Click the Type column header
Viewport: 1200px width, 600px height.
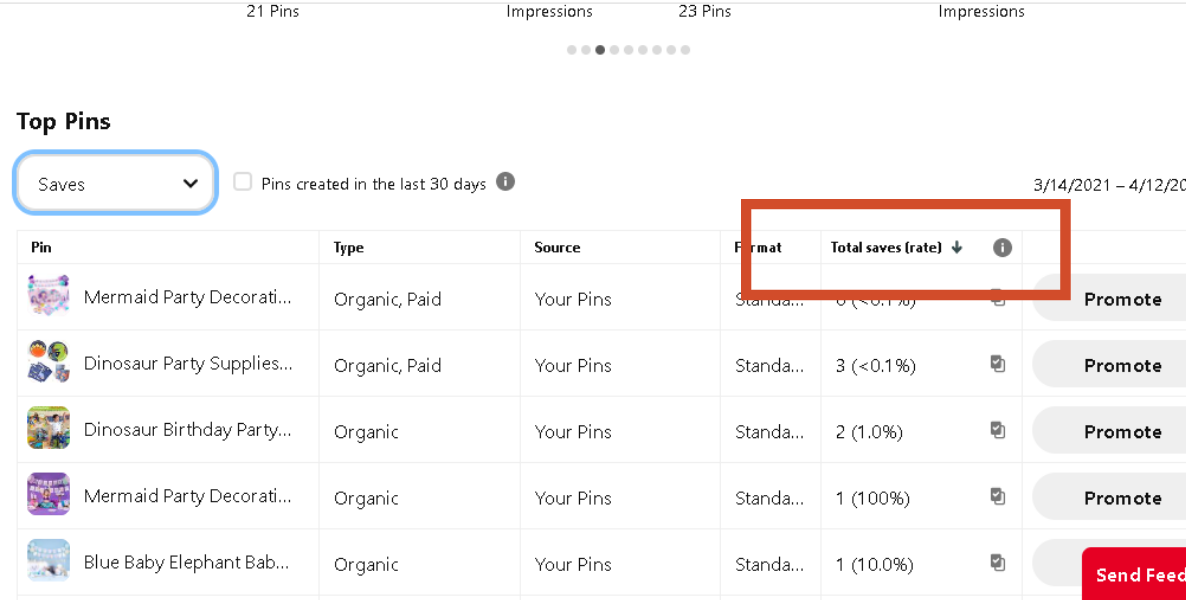tap(349, 248)
